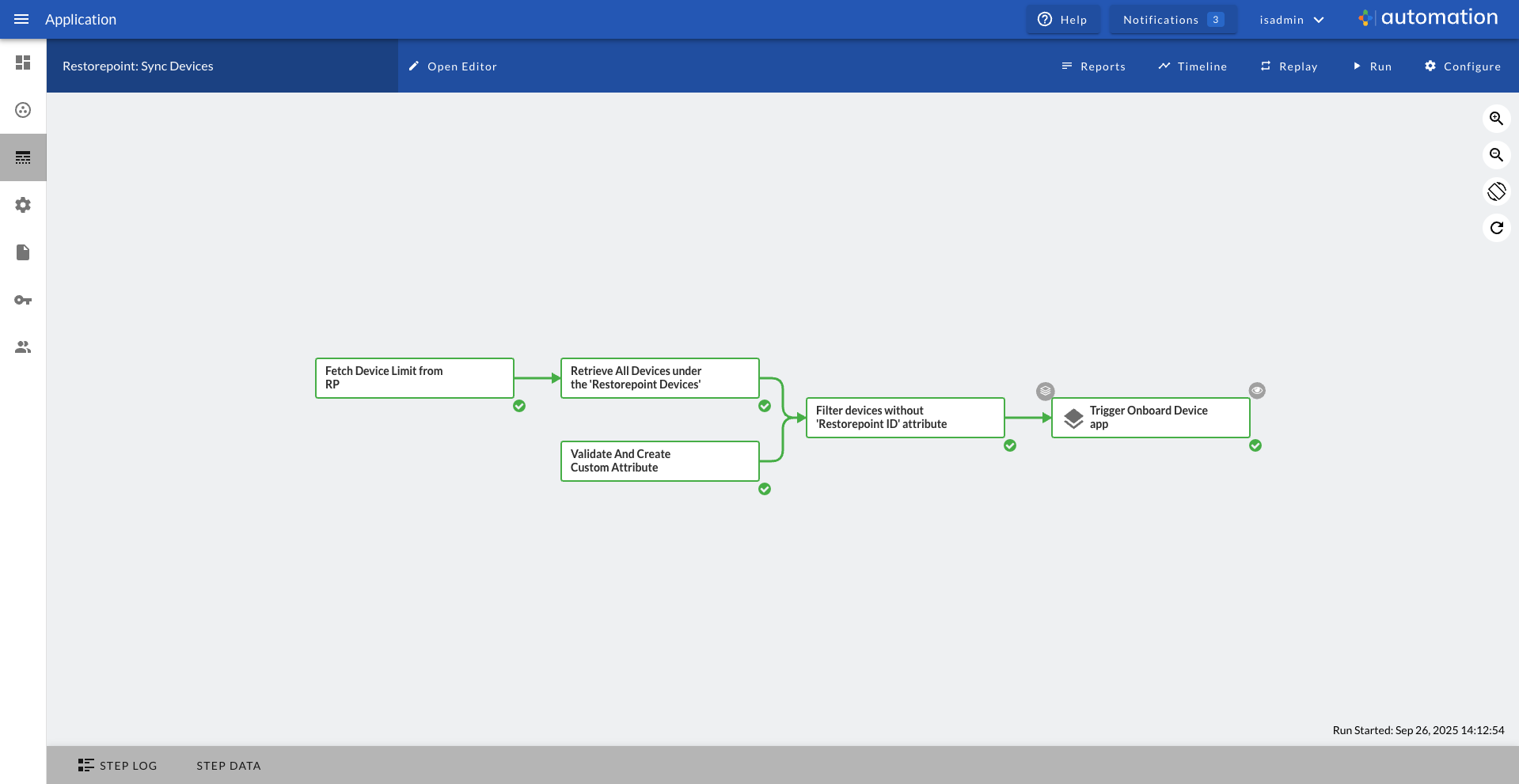Refresh the workflow view
The image size is (1519, 784).
click(1496, 228)
